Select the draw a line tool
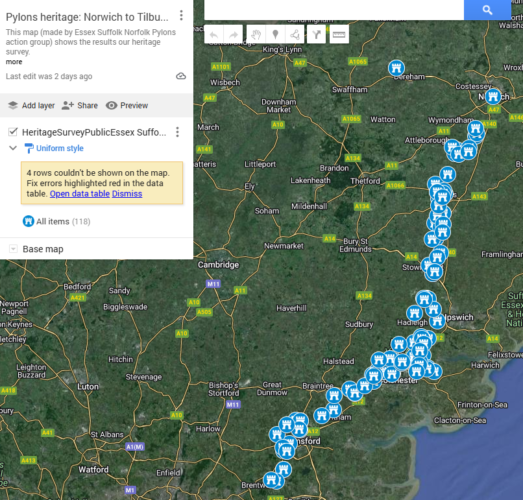523x500 pixels. (295, 34)
